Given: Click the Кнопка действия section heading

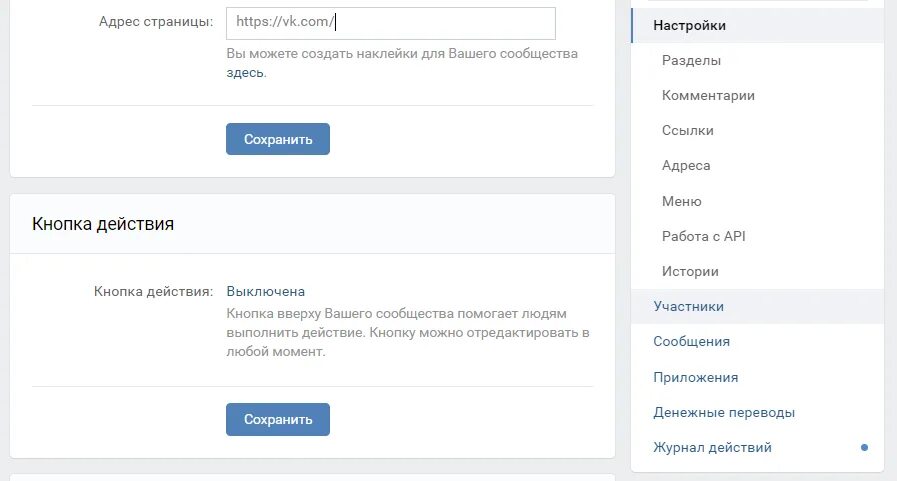Looking at the screenshot, I should click(x=103, y=224).
